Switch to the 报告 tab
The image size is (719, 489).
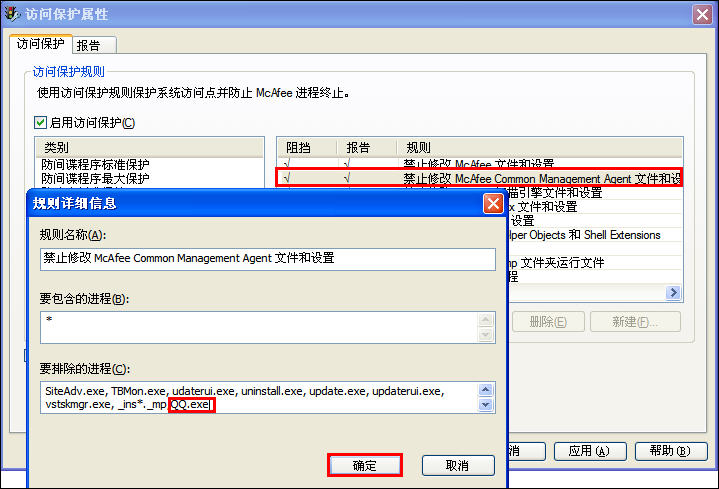coord(94,45)
